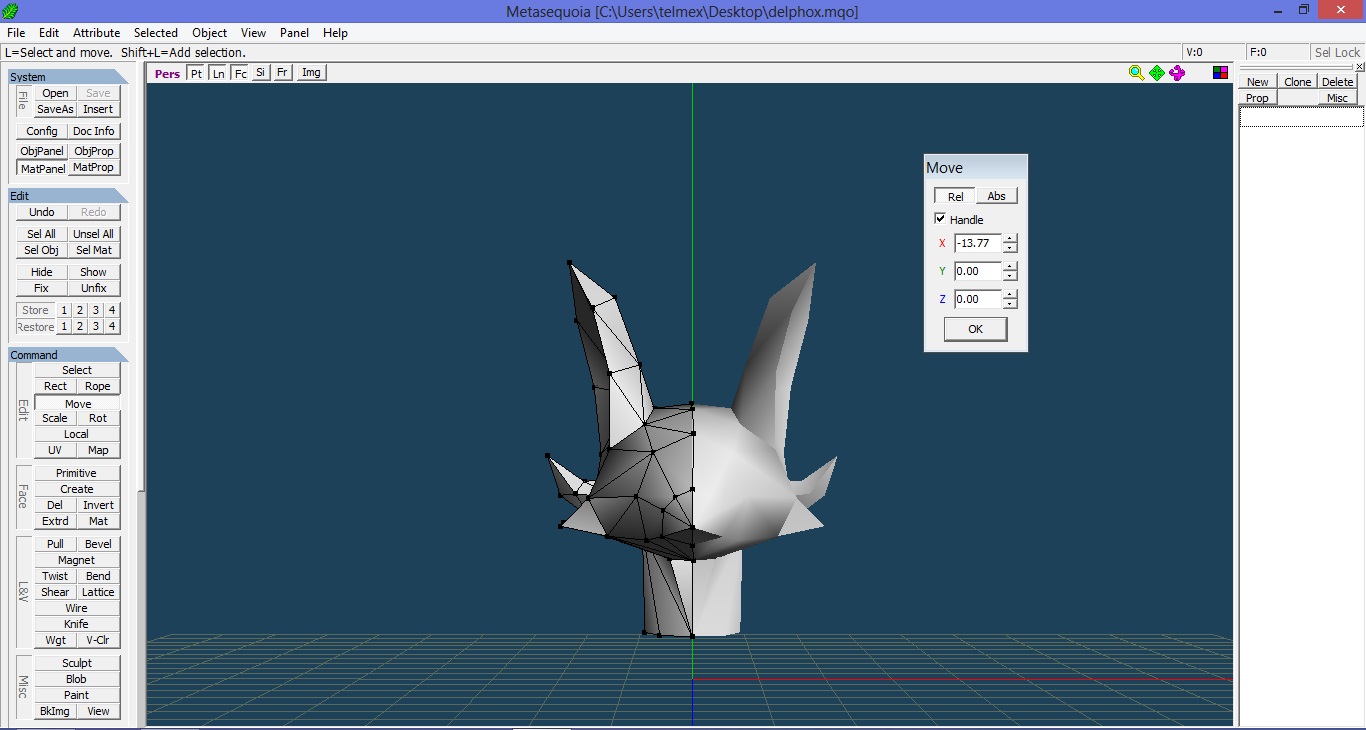Choose the Bevel command
This screenshot has width=1366, height=730.
coord(98,544)
